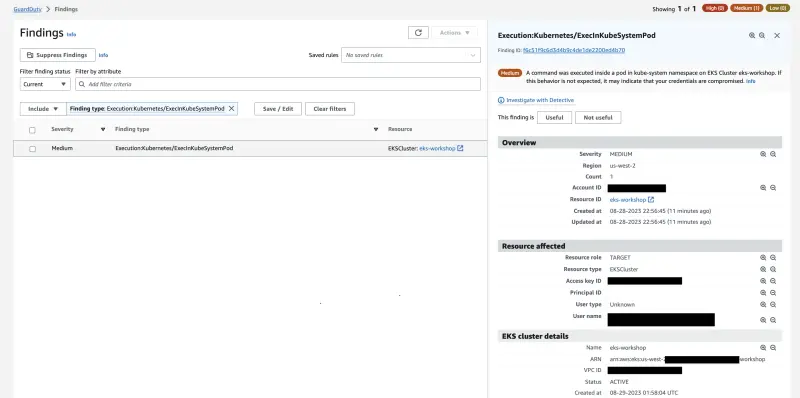This screenshot has height=398, width=800.
Task: Refresh the findings list
Action: click(x=418, y=33)
